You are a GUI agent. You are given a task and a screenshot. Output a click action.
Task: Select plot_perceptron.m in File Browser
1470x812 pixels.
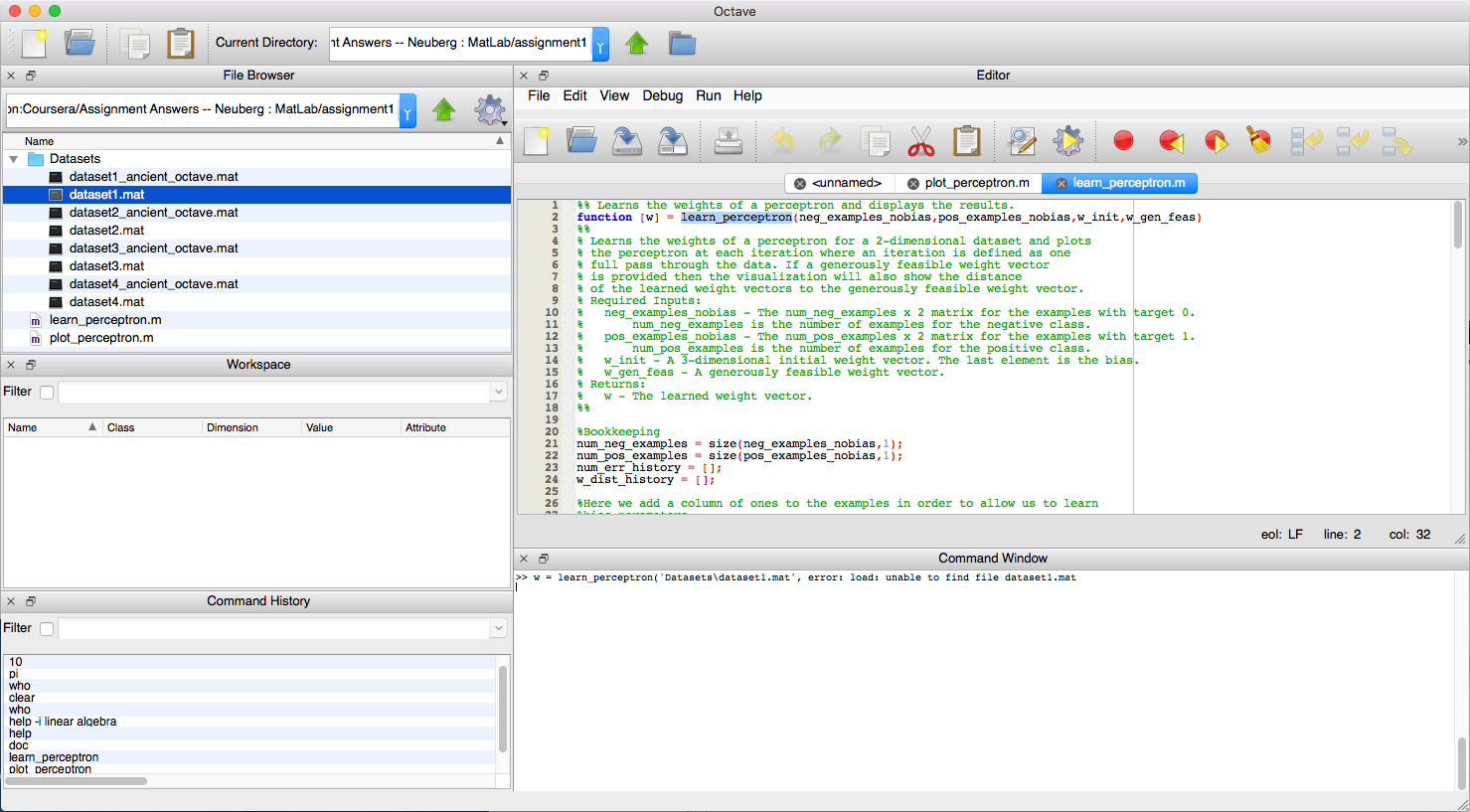(x=101, y=338)
